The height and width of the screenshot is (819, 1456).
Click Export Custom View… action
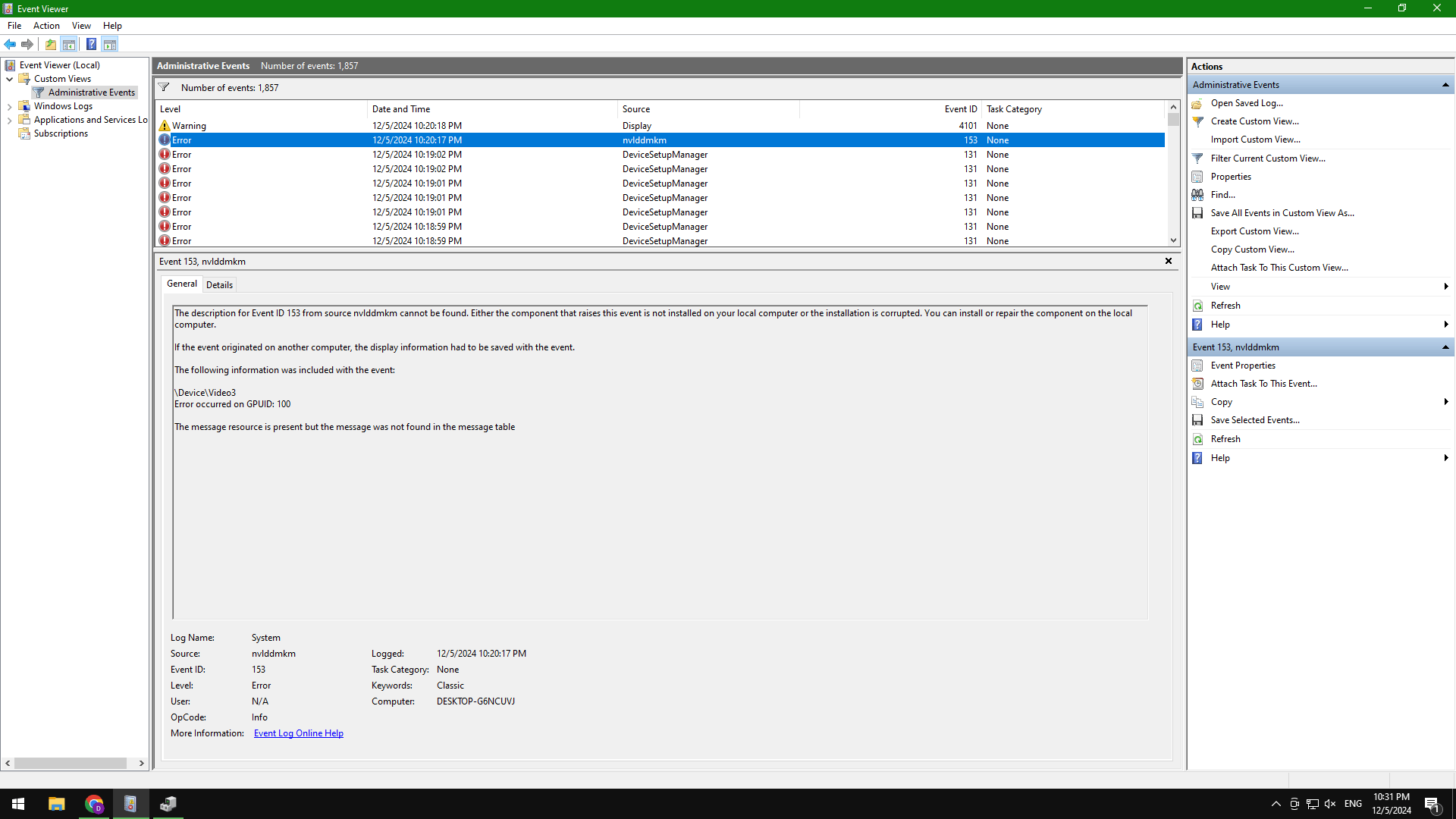tap(1254, 231)
